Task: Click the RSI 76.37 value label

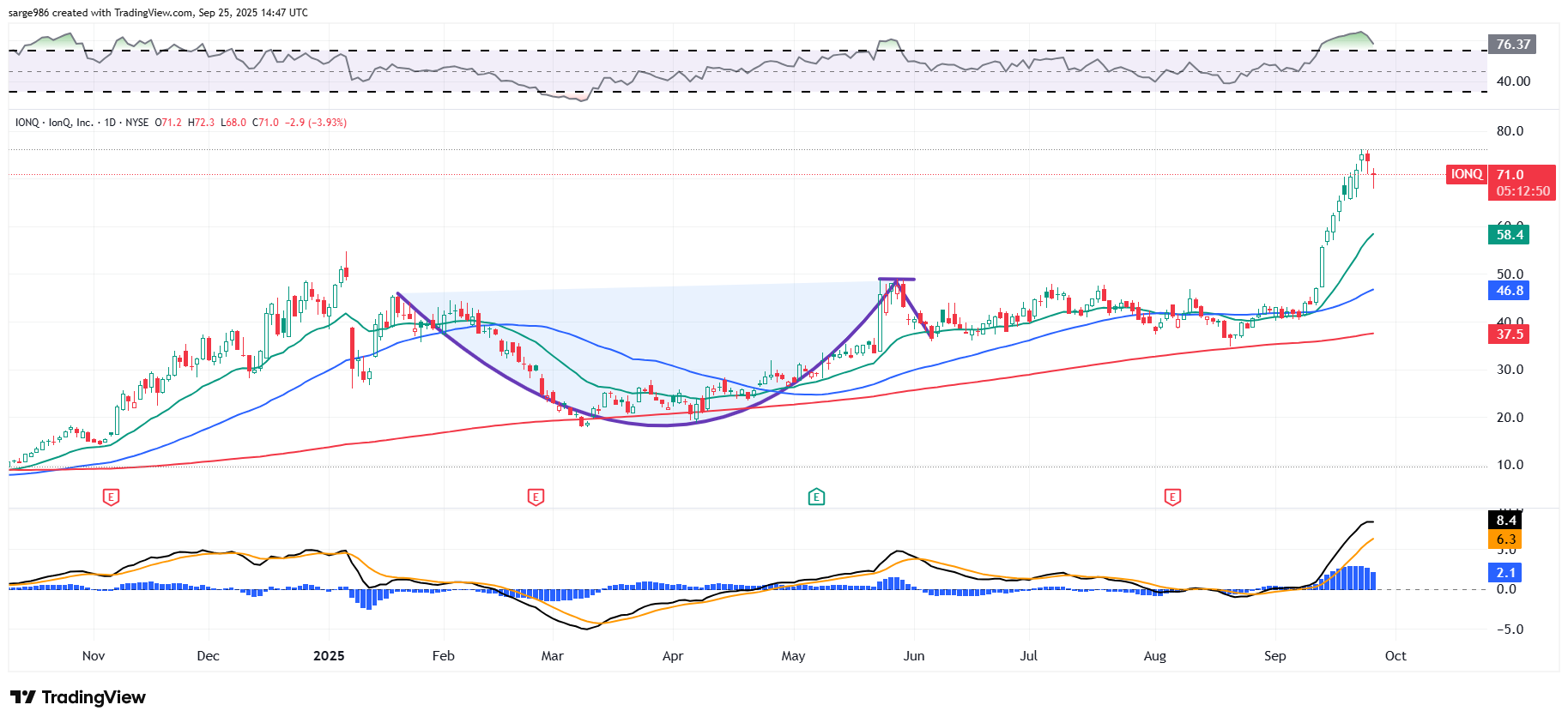Action: click(x=1512, y=45)
